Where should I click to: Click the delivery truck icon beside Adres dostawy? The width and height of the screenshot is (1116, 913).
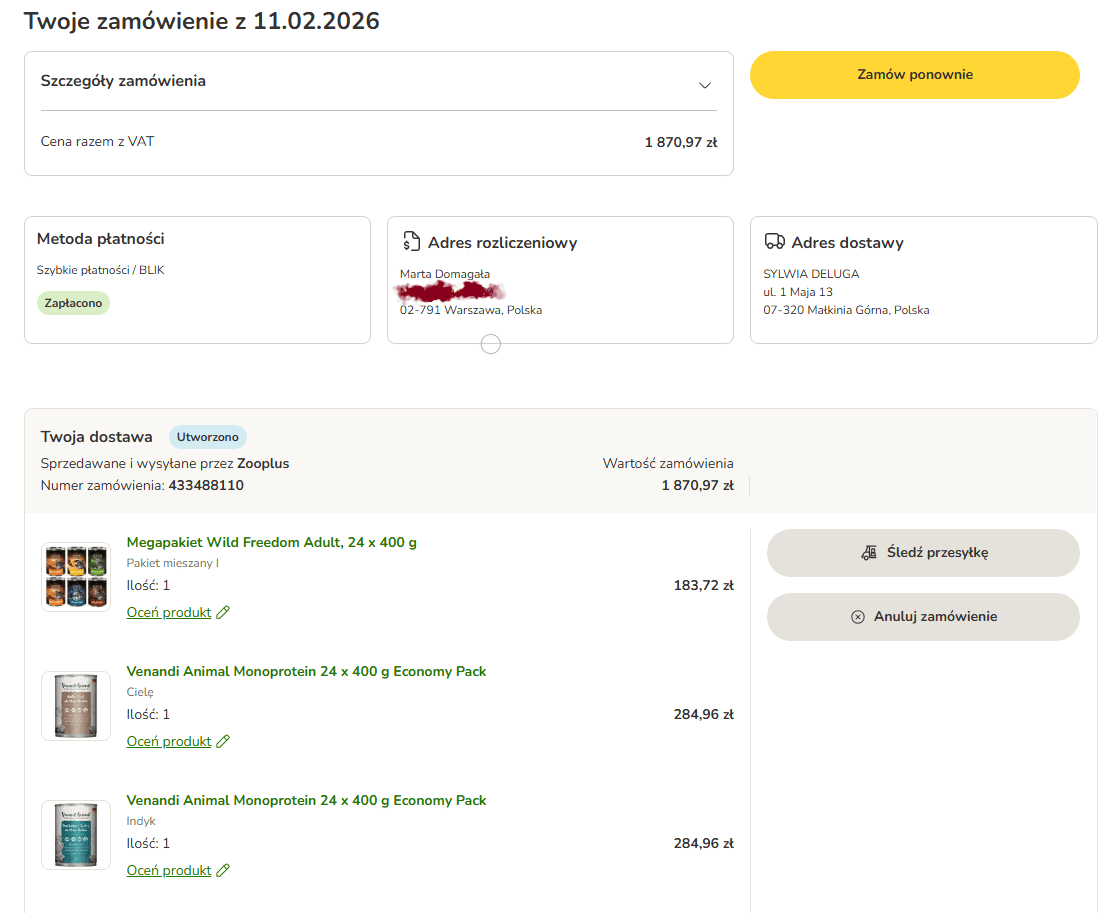(x=774, y=241)
